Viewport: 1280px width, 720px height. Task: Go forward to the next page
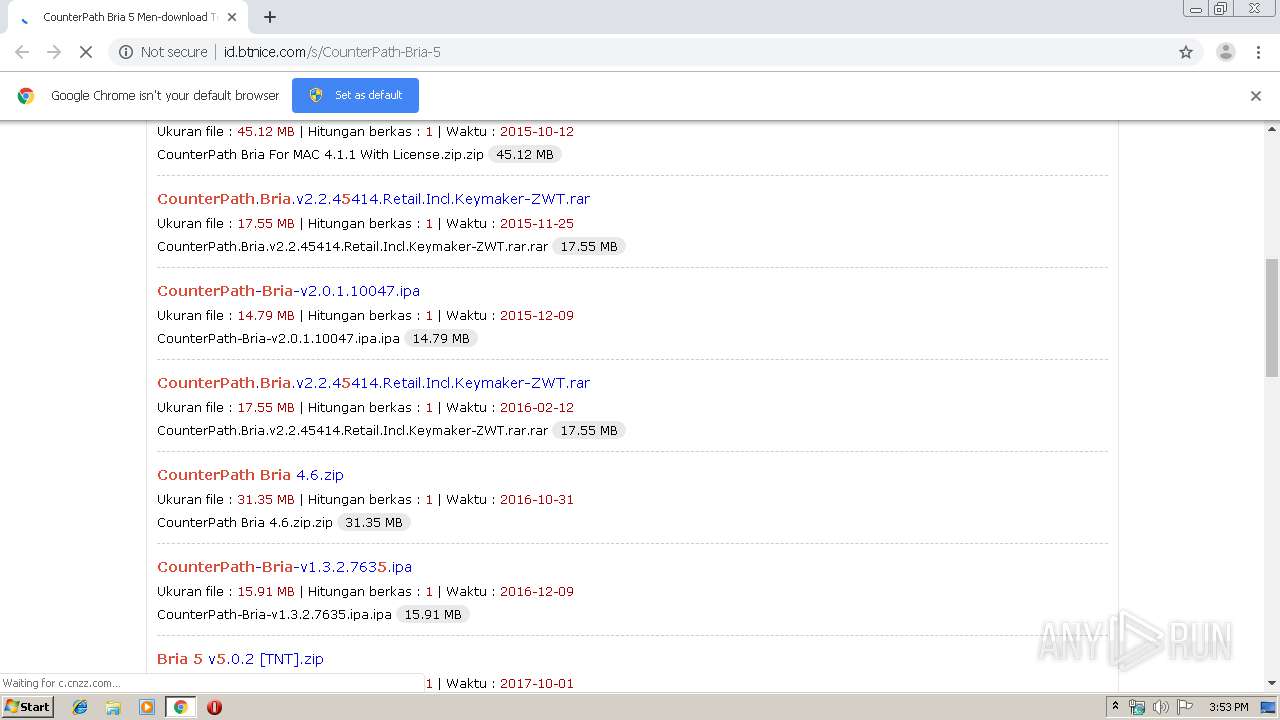click(x=54, y=52)
